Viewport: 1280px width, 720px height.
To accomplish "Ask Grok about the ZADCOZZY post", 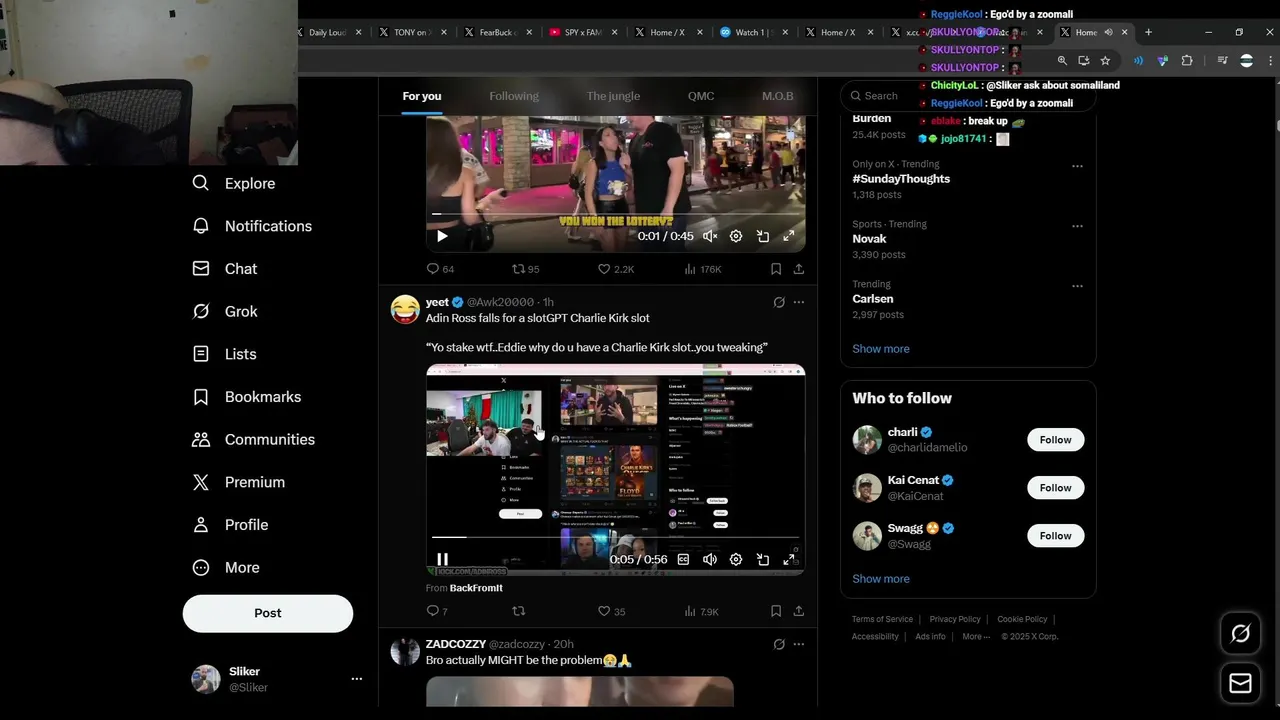I will pos(779,644).
